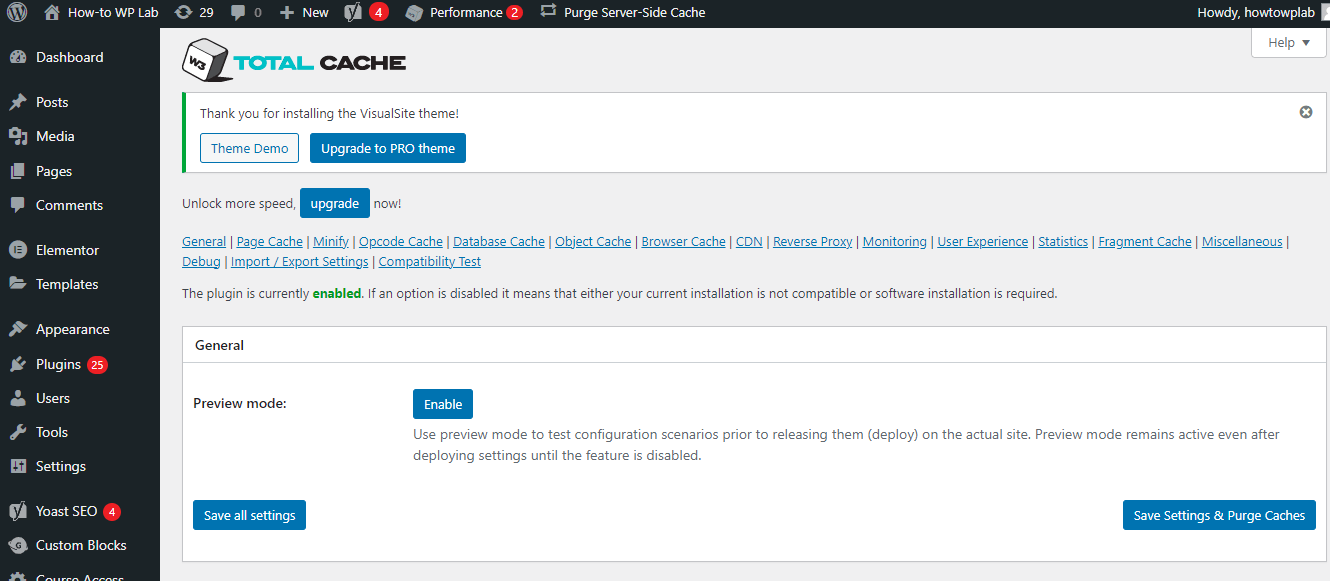1330x581 pixels.
Task: Click the Purge Server-Side Cache text
Action: click(x=635, y=13)
